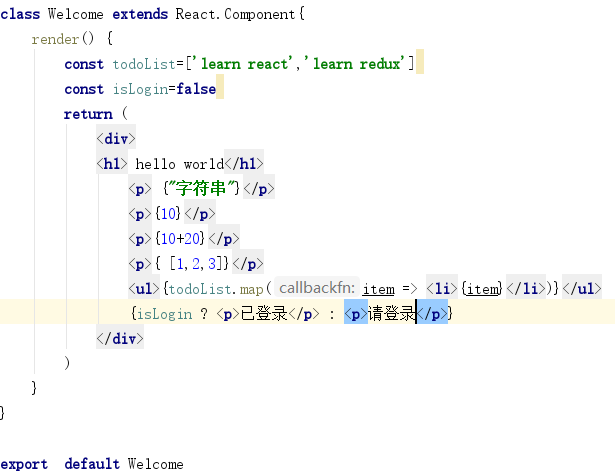Click the todoList variable declaration
615x471 pixels.
click(x=144, y=64)
